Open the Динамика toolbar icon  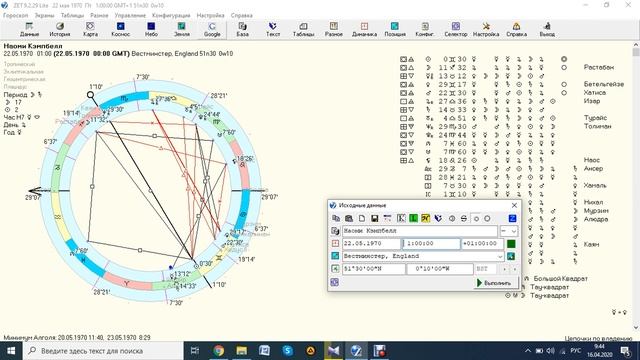pos(364,30)
